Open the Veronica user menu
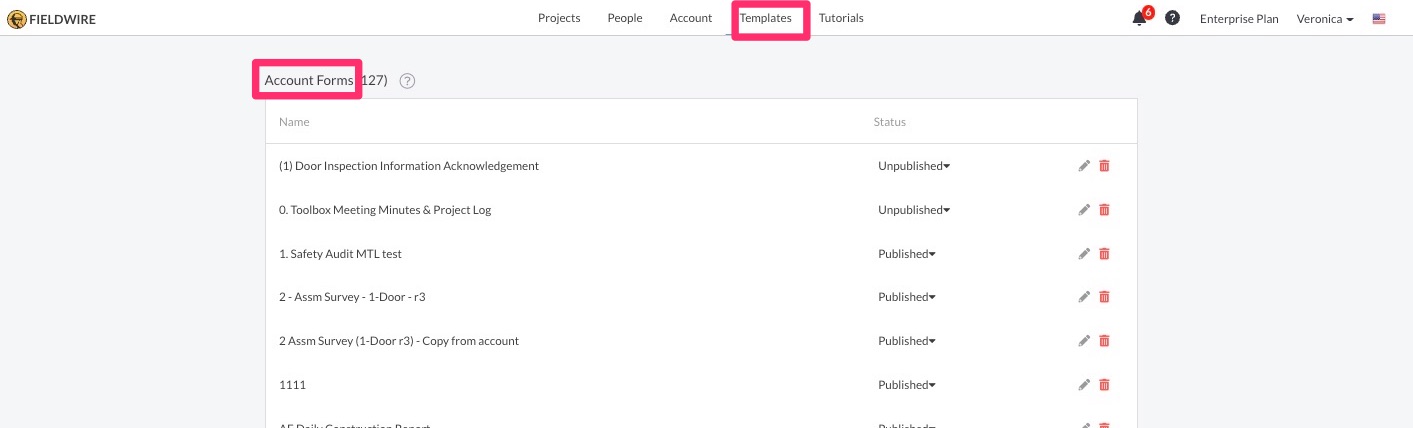 (1325, 19)
